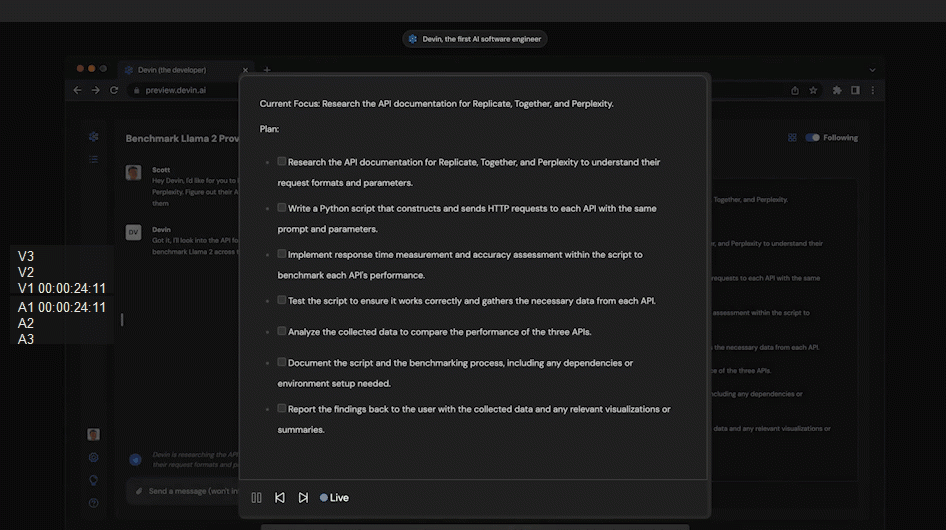Check the 'Implement response time measurement' item

[x=282, y=254]
